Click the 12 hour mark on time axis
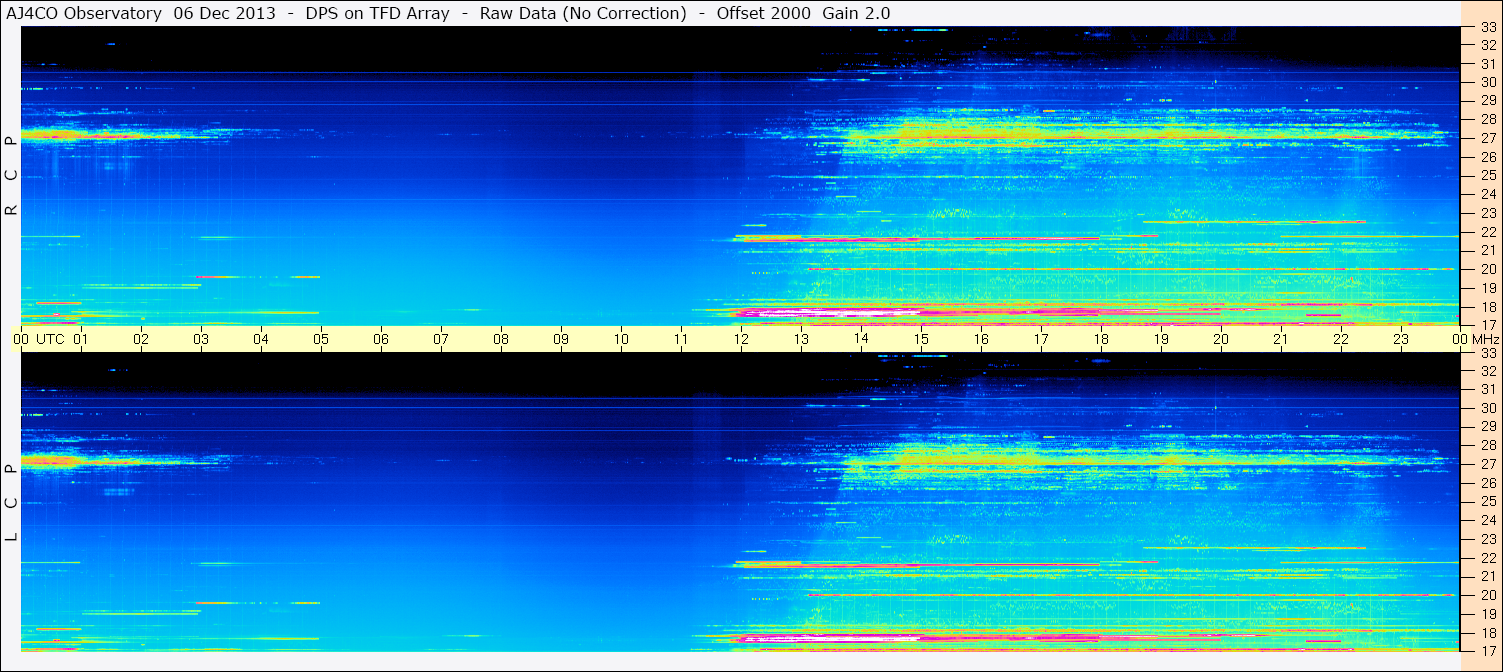 (x=741, y=339)
